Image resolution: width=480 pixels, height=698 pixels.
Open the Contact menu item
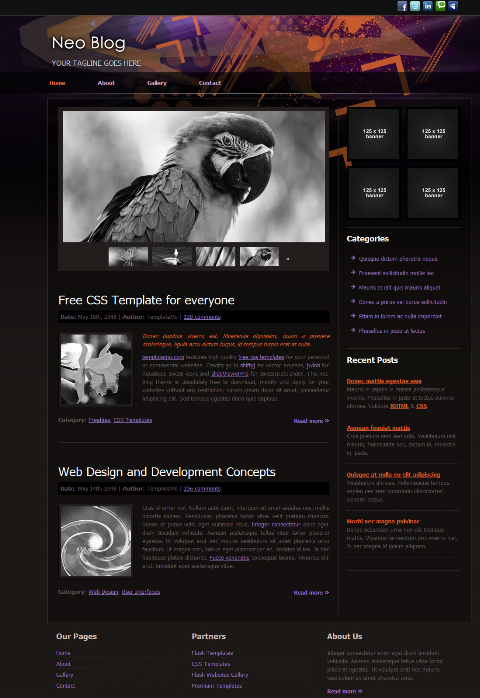[210, 83]
